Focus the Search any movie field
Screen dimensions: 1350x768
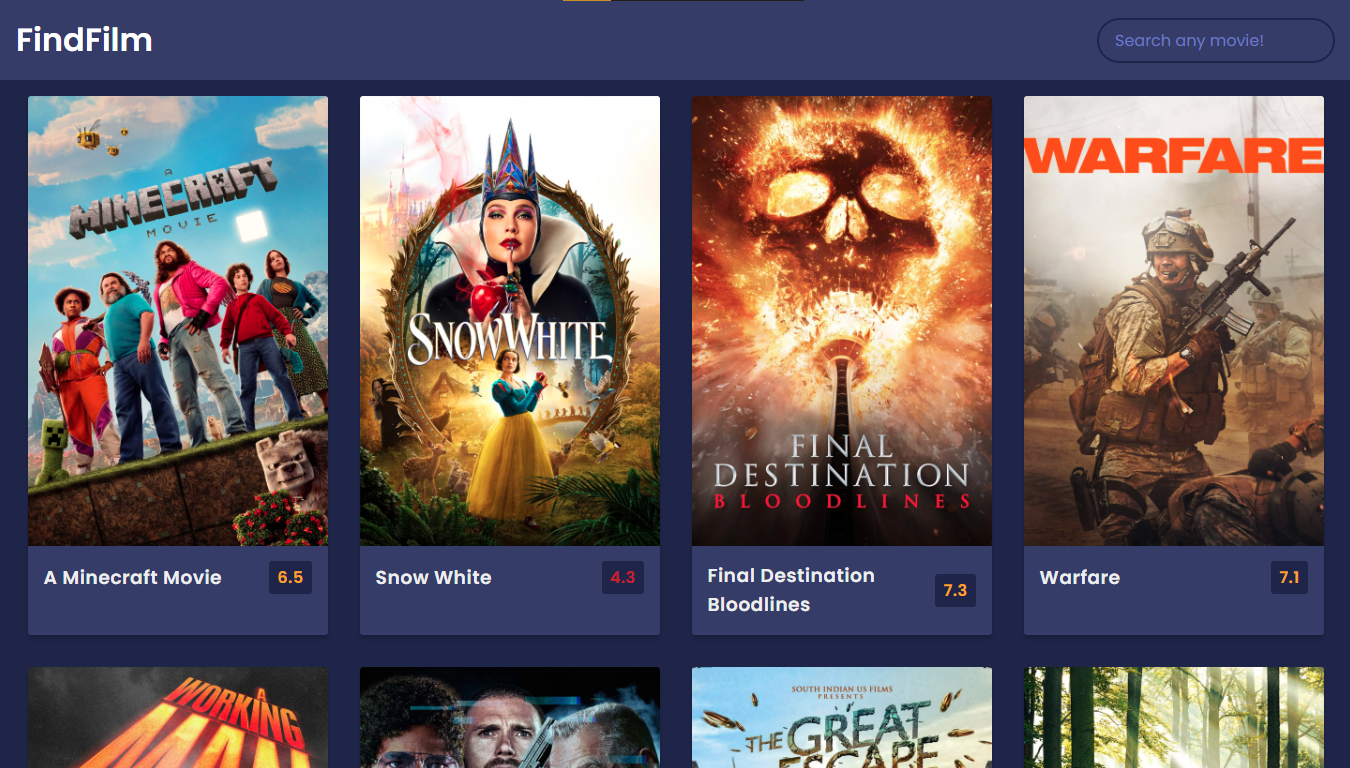(1216, 41)
